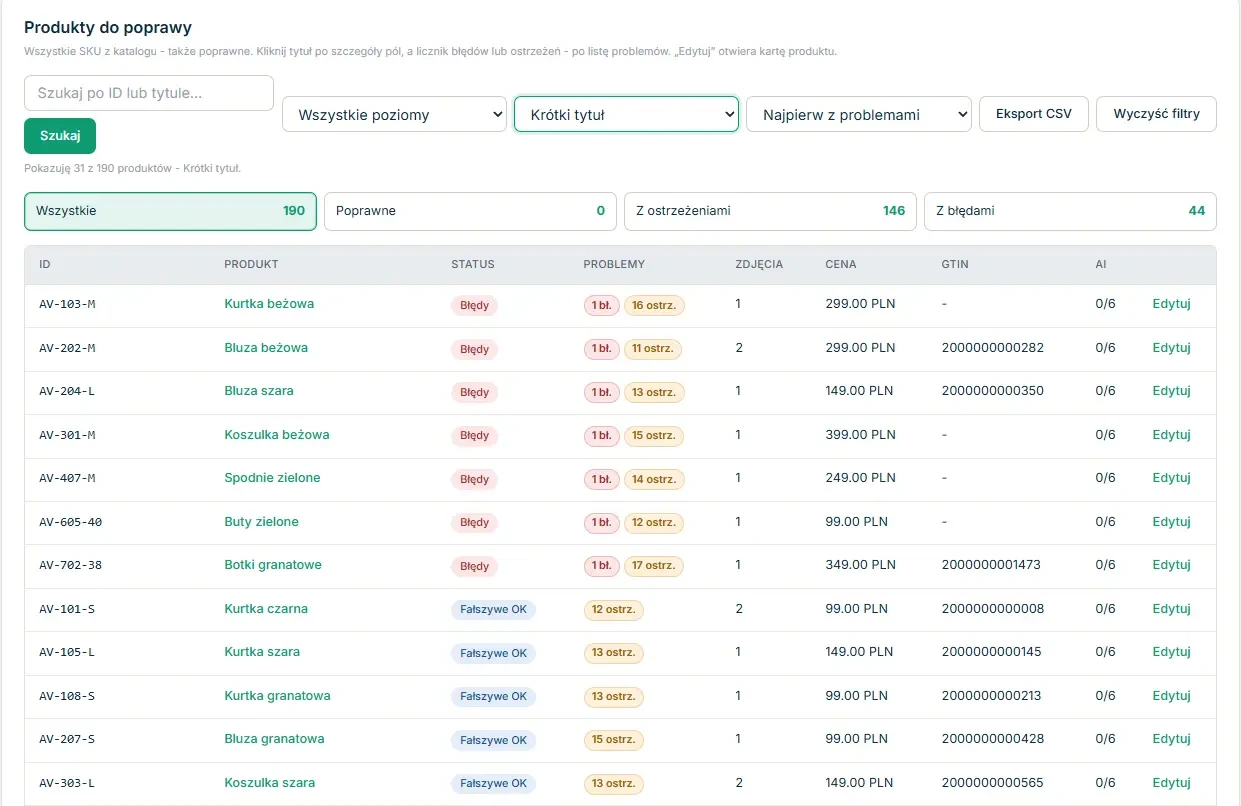This screenshot has height=806, width=1241.
Task: Filter by the 'Z błędami' tab
Action: (1070, 211)
